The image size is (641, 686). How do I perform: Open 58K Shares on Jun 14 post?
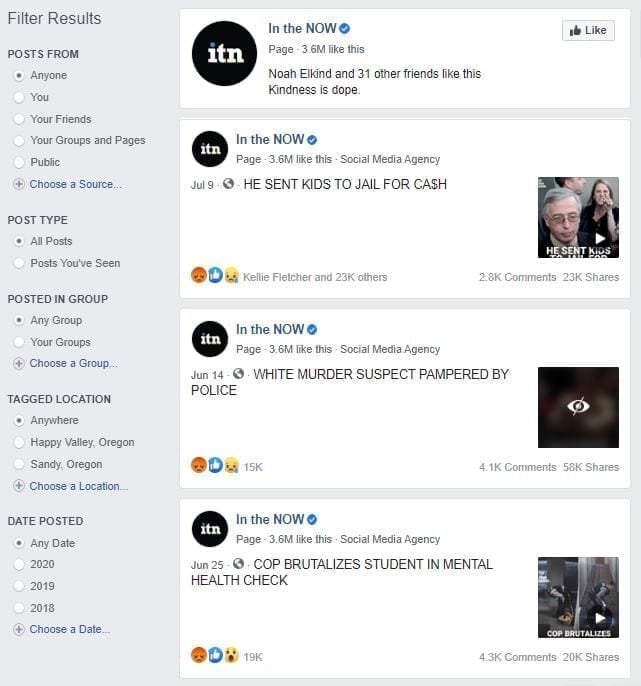point(591,467)
